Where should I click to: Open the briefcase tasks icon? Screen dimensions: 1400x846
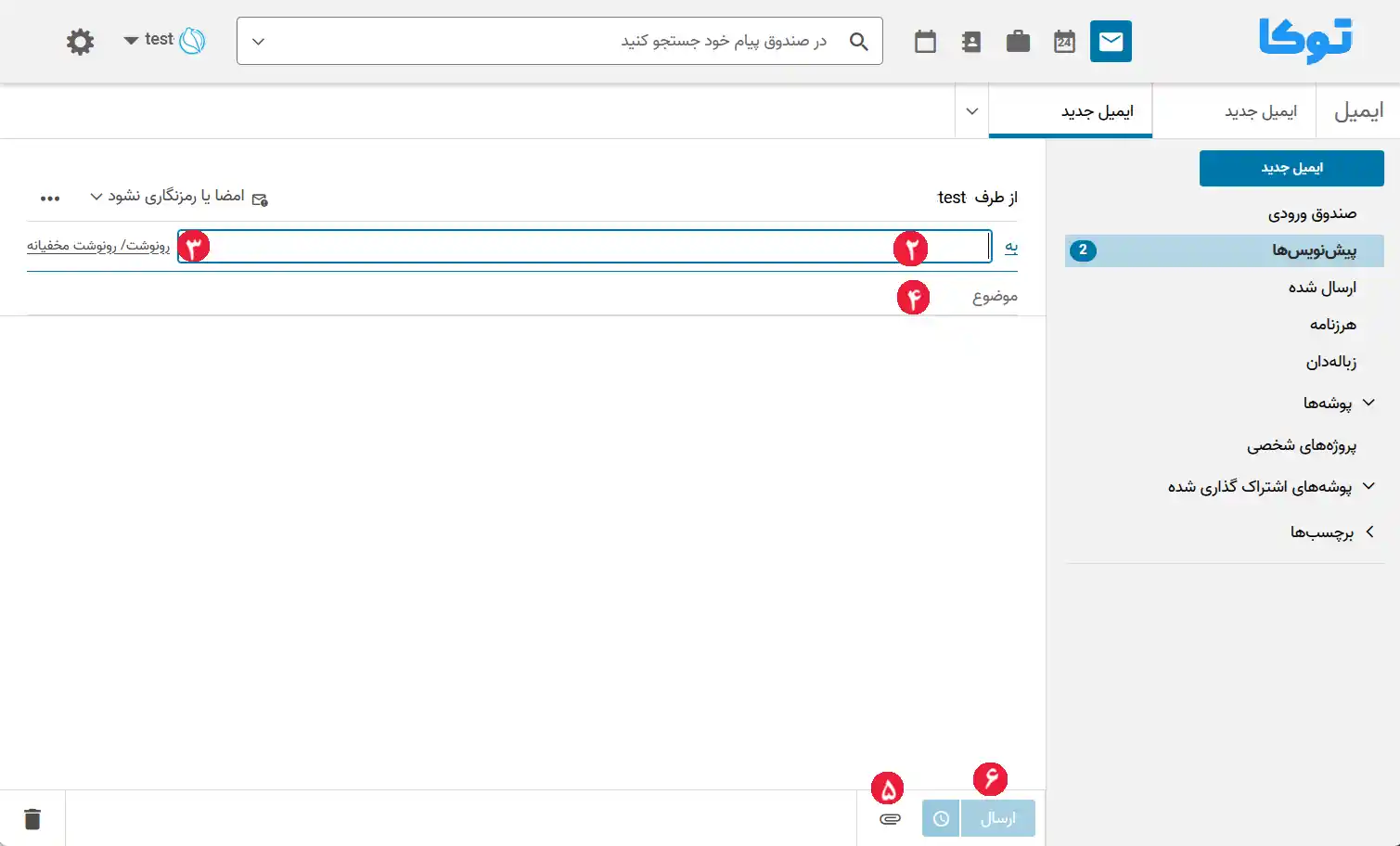[1018, 42]
